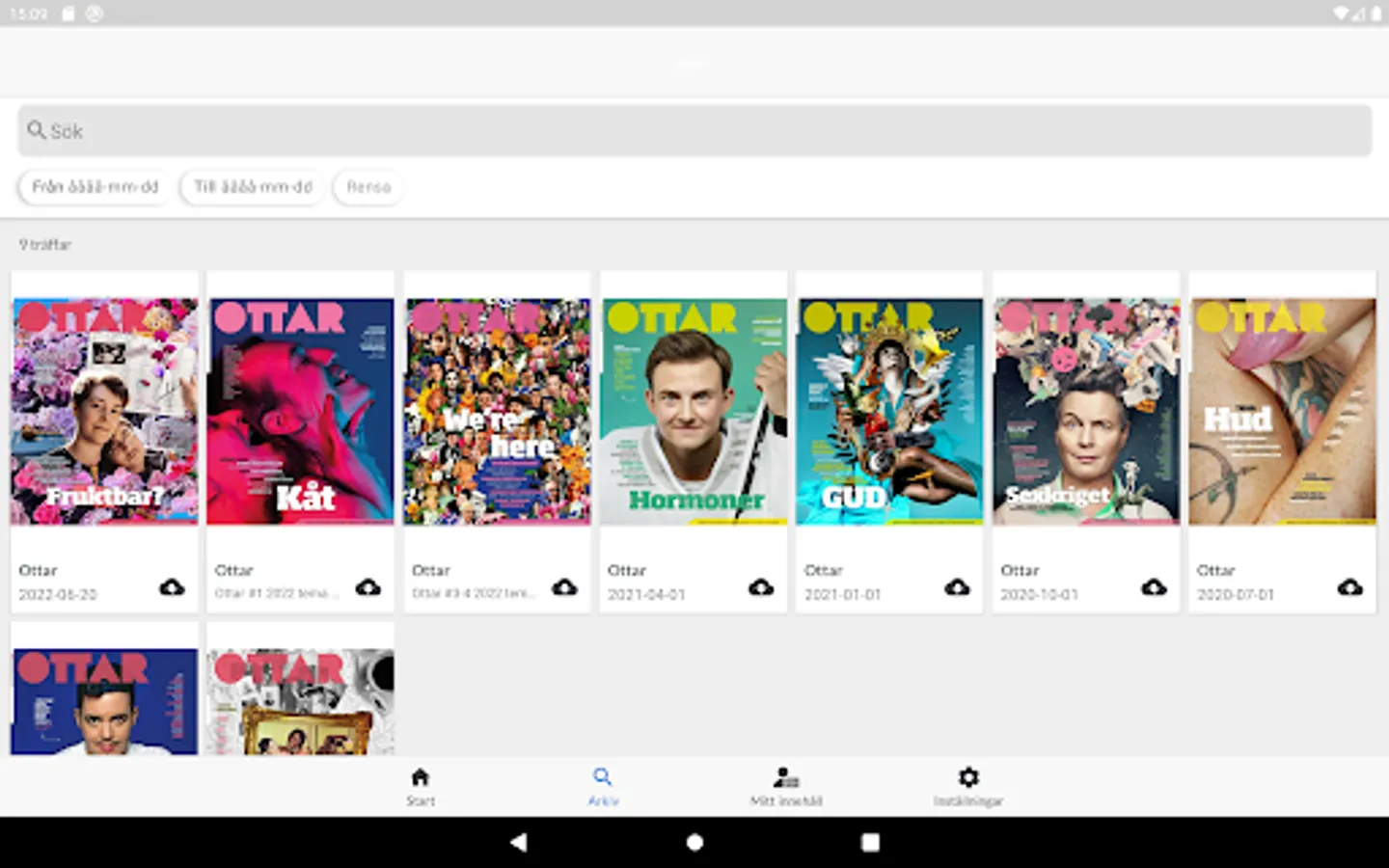Image resolution: width=1389 pixels, height=868 pixels.
Task: Click the search magnifier icon in Sök field
Action: 36,129
